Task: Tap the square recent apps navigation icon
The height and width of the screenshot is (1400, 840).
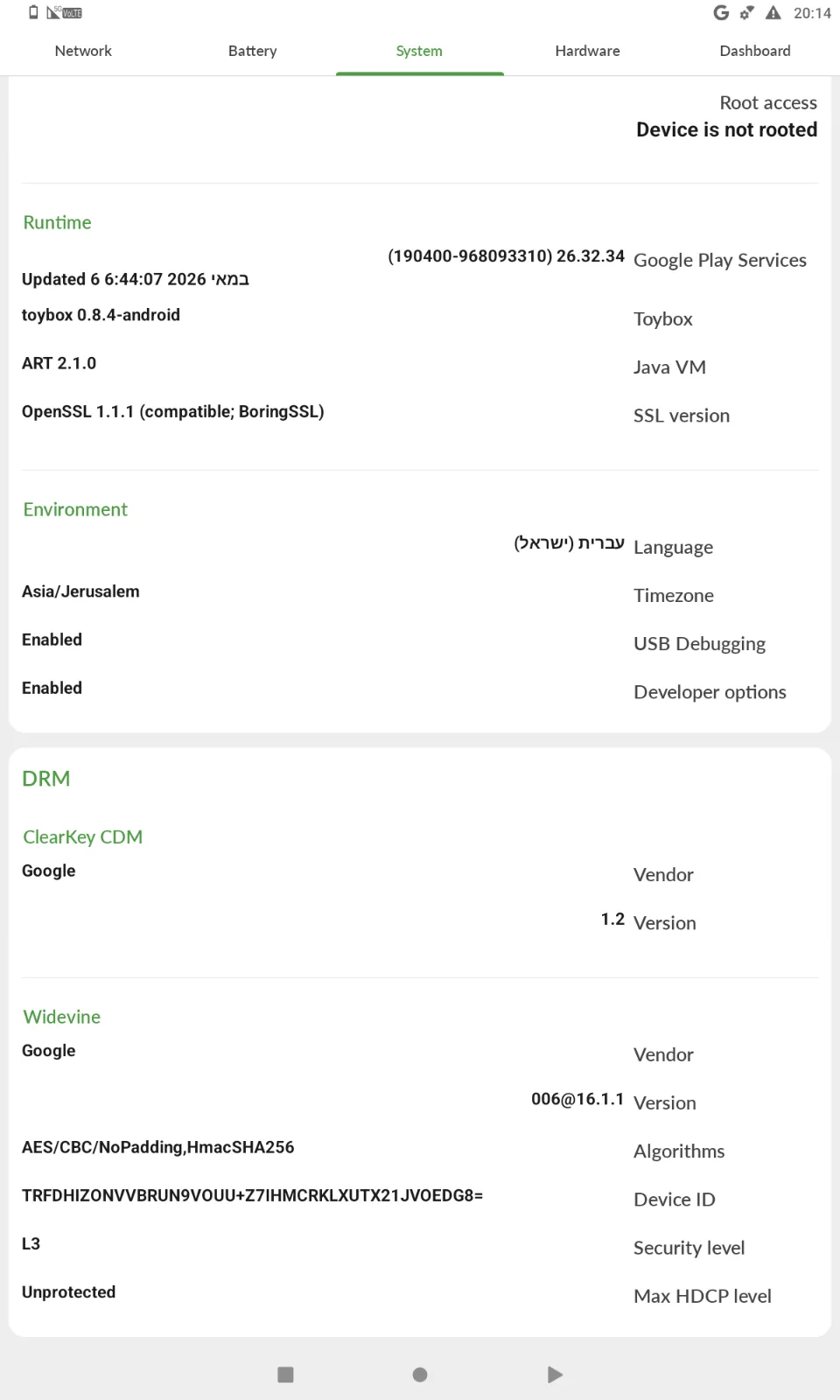Action: 285,1375
